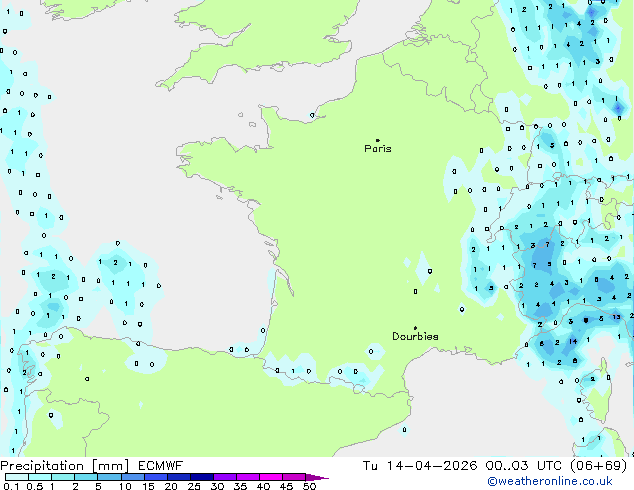Pick the legend swatch between 45 and 50
Image resolution: width=634 pixels, height=490 pixels.
(294, 477)
